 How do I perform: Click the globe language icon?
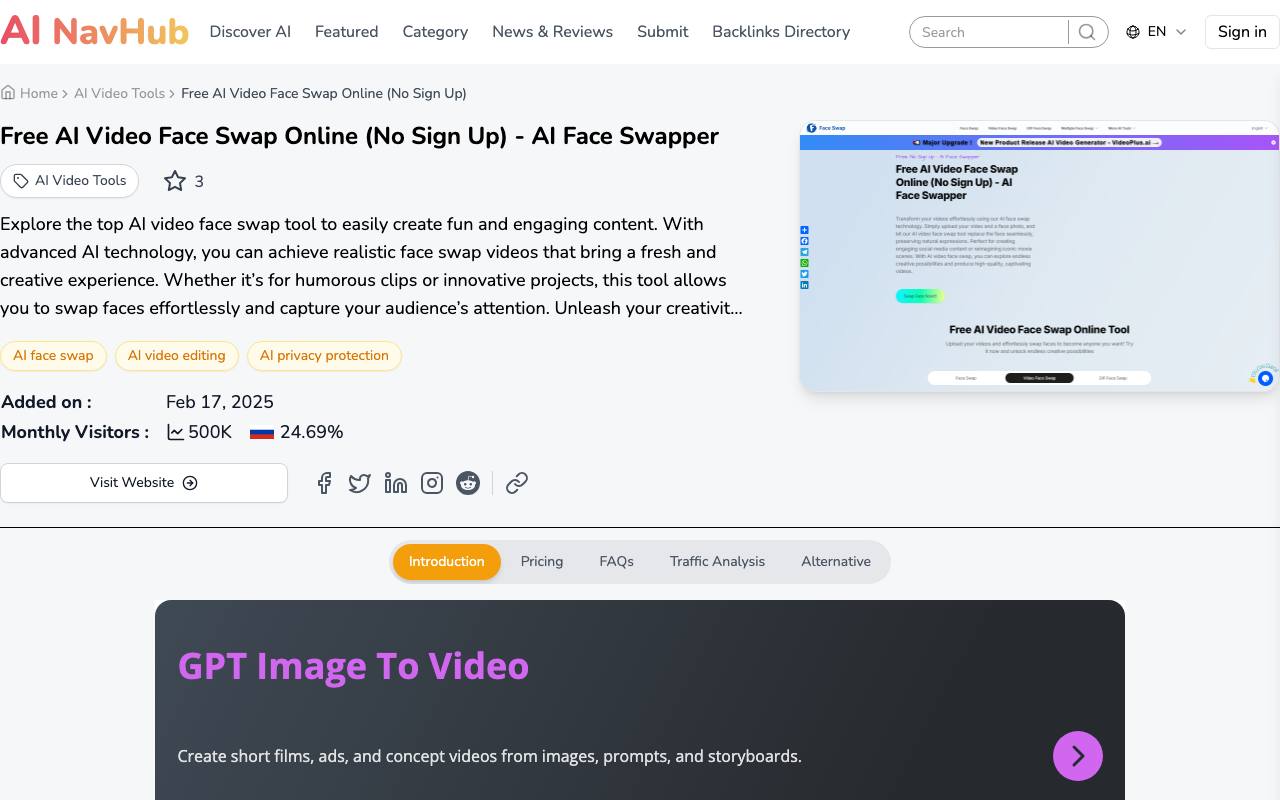[1133, 32]
